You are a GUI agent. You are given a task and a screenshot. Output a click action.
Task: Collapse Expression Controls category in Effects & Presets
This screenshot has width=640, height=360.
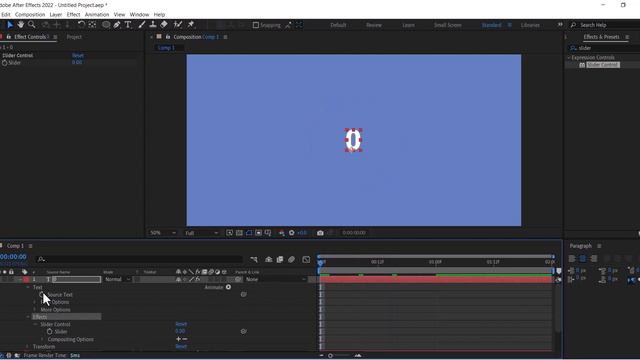(x=569, y=58)
